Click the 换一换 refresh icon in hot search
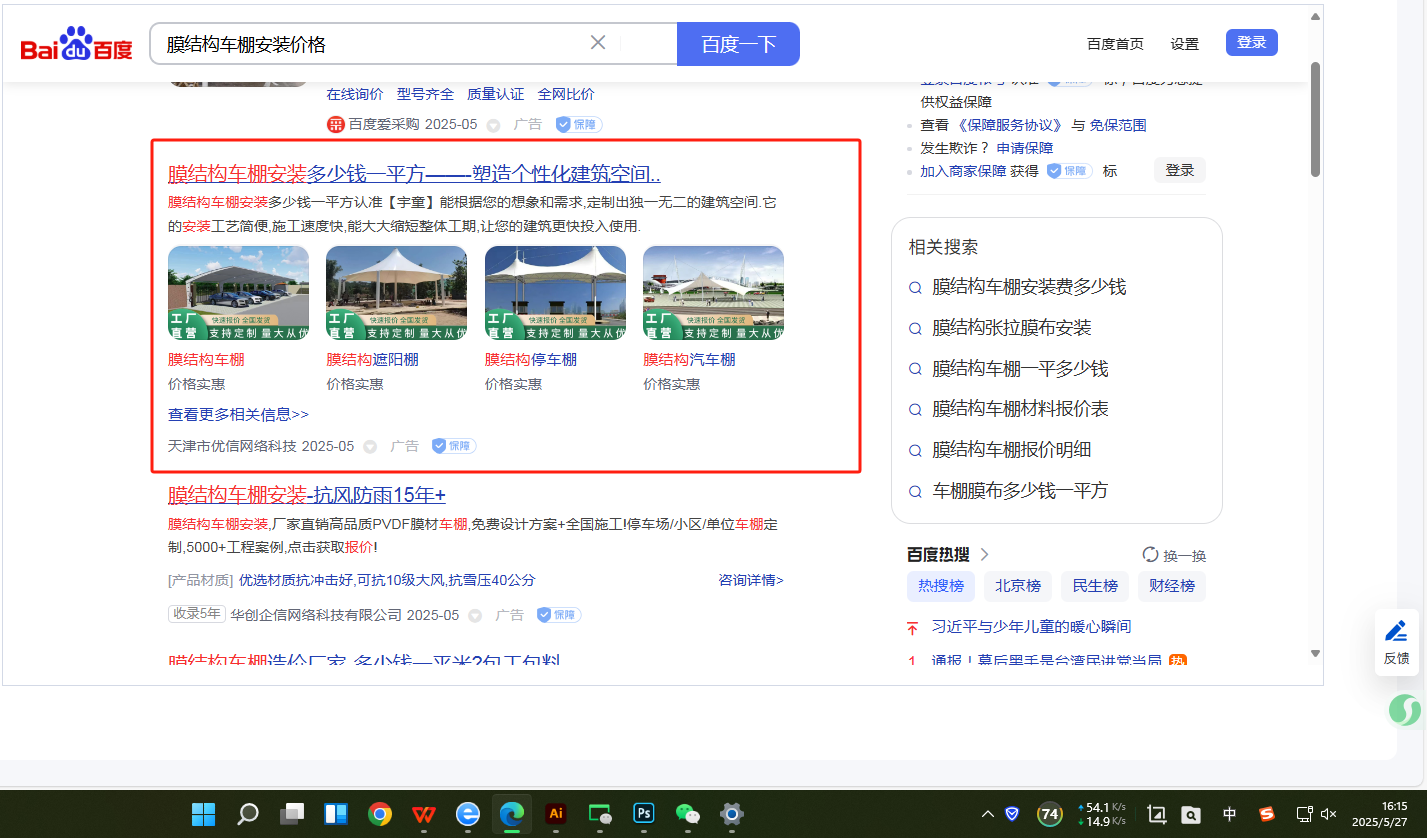This screenshot has height=838, width=1427. click(x=1150, y=555)
